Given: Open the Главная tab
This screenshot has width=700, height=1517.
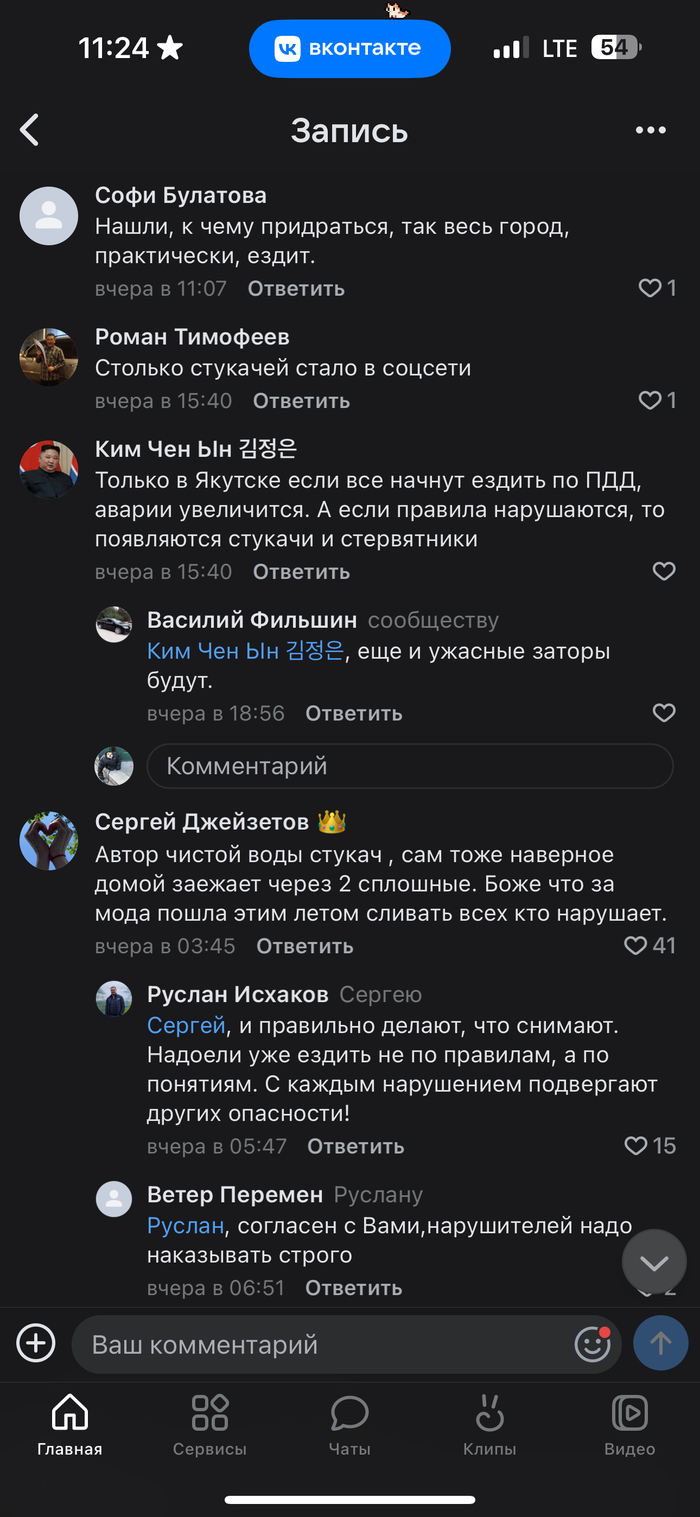Looking at the screenshot, I should point(69,1425).
